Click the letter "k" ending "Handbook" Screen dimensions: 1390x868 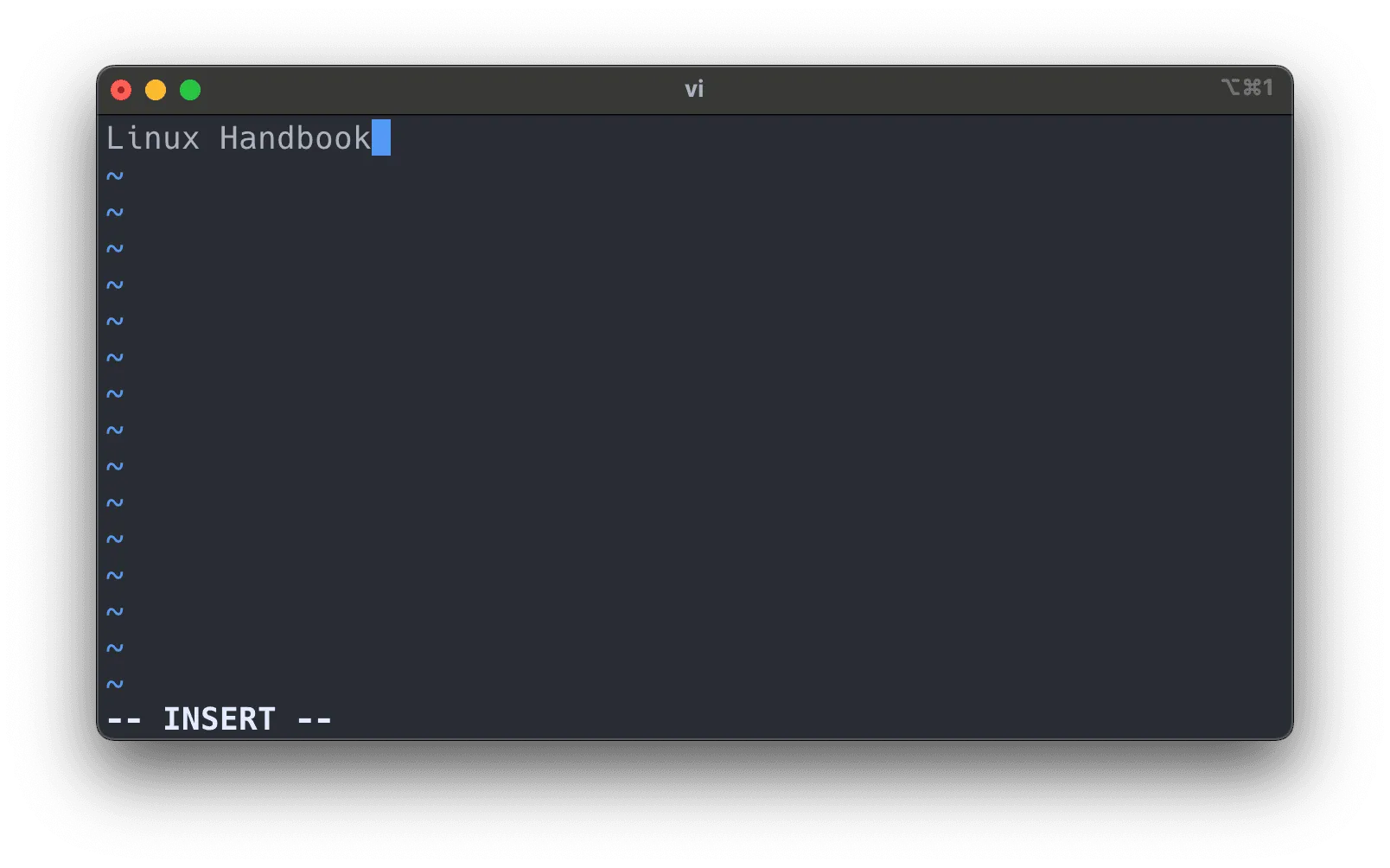click(362, 138)
